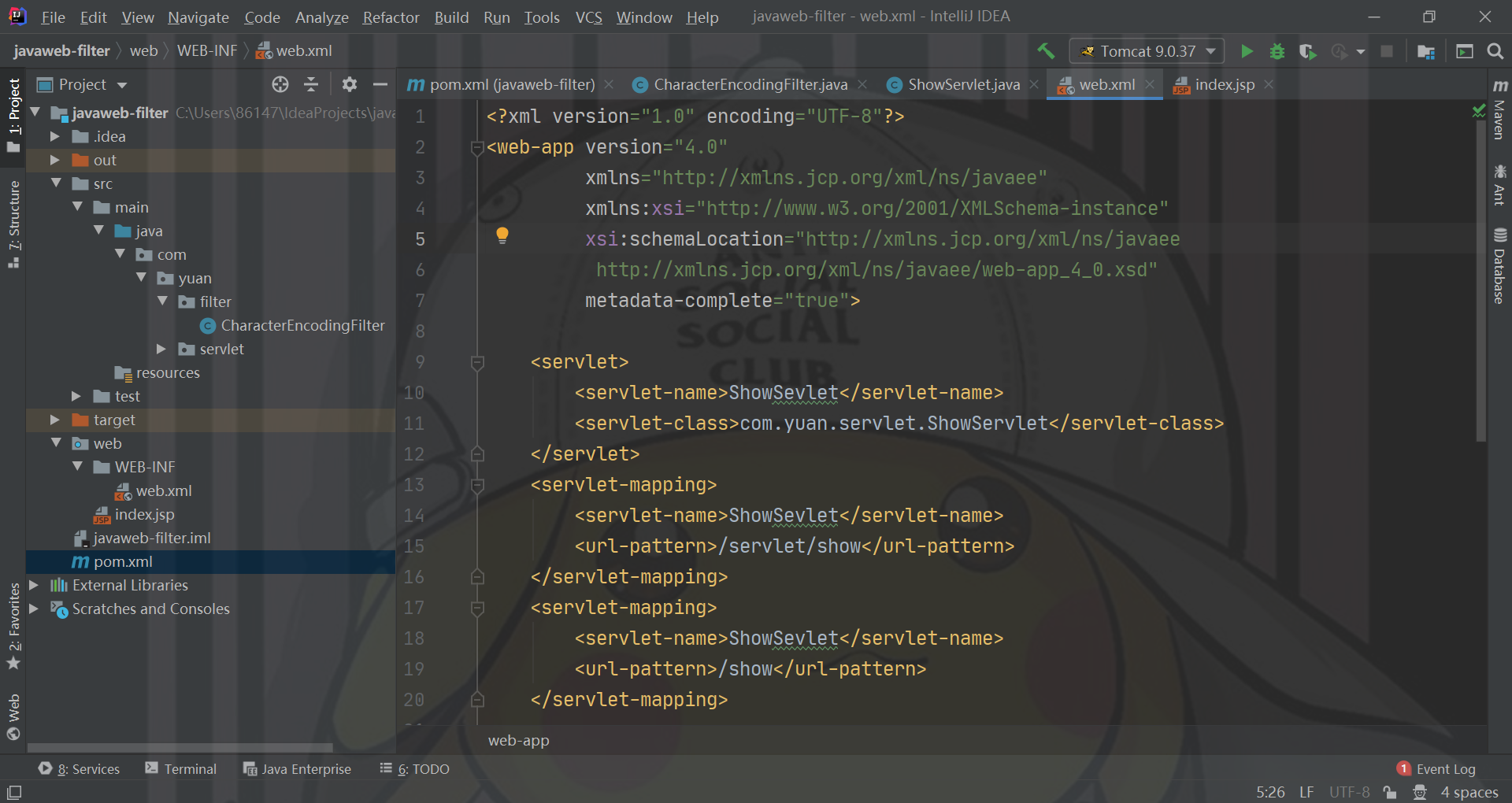The width and height of the screenshot is (1512, 803).
Task: Open the Database tool window
Action: [x=1499, y=266]
